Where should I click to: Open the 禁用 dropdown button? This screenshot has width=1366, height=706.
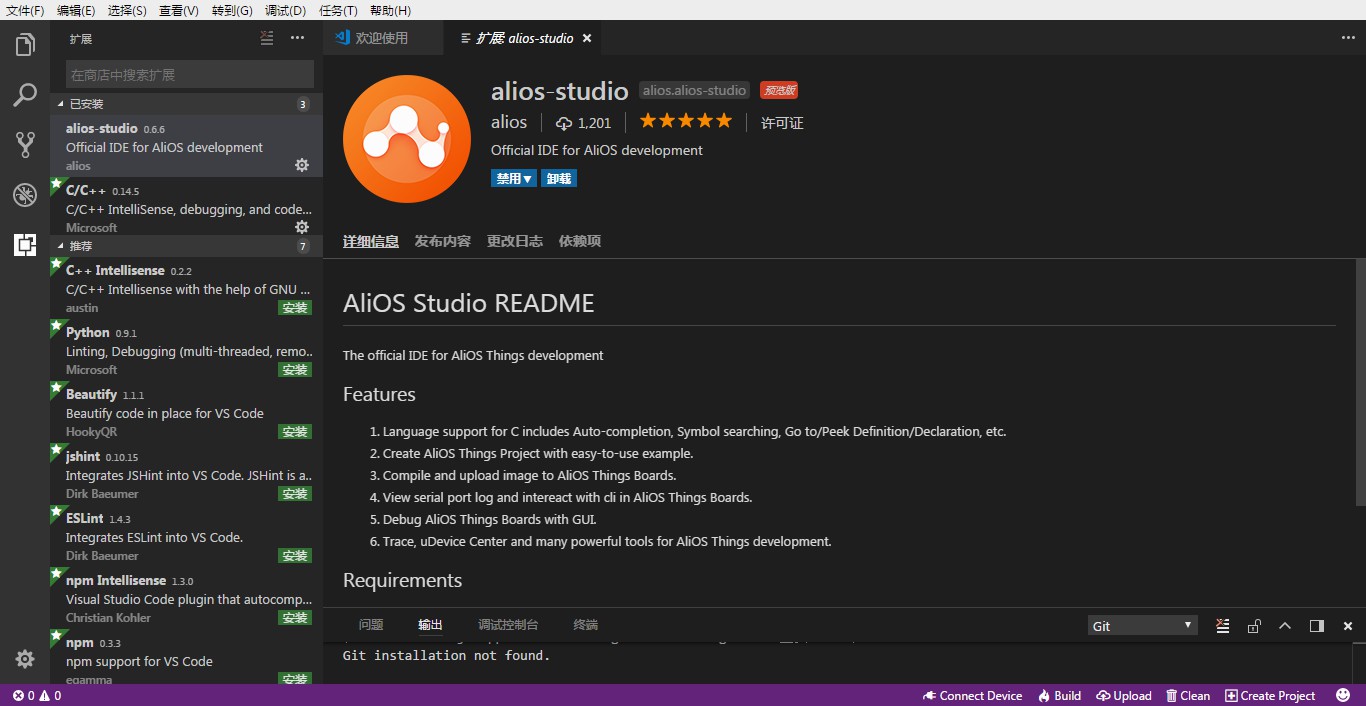tap(513, 178)
